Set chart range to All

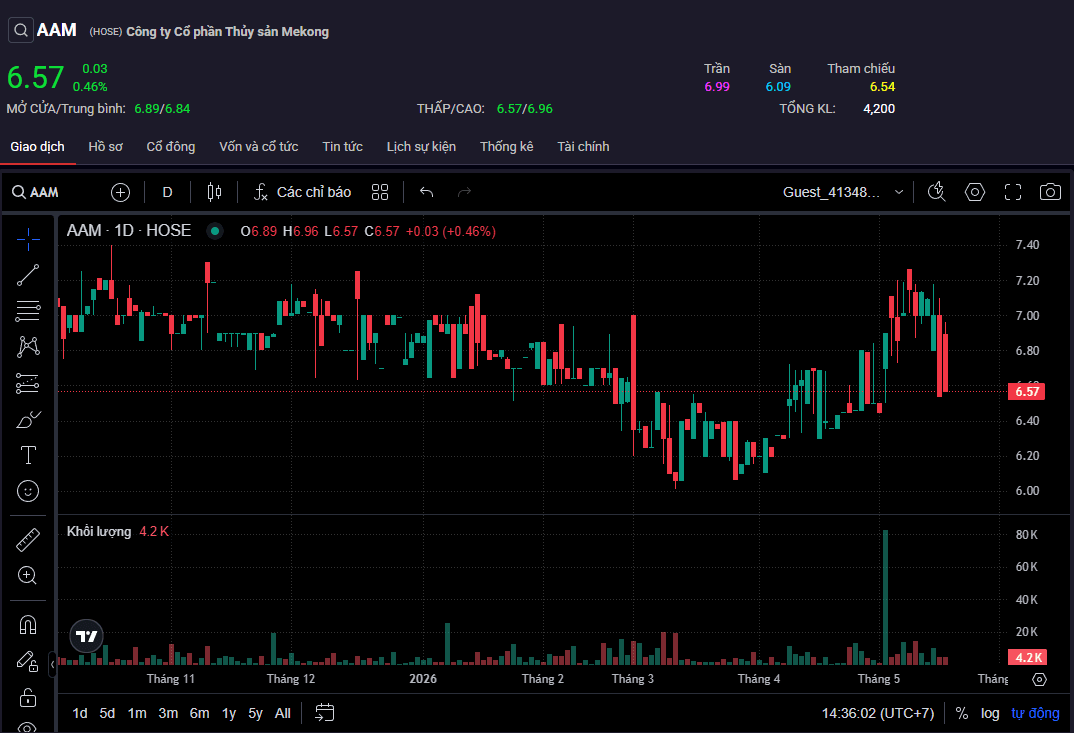tap(283, 713)
